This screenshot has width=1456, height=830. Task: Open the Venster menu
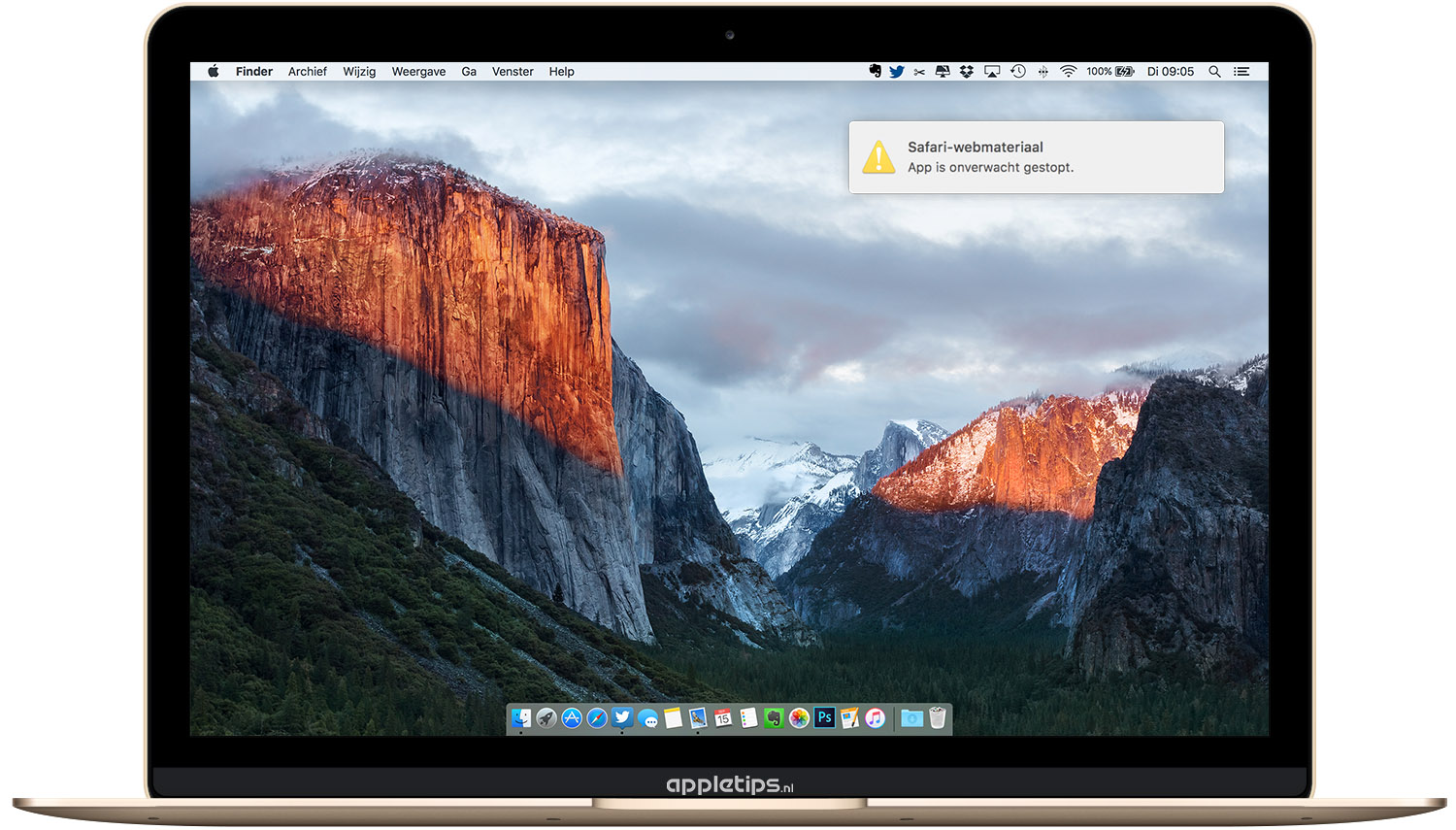513,71
